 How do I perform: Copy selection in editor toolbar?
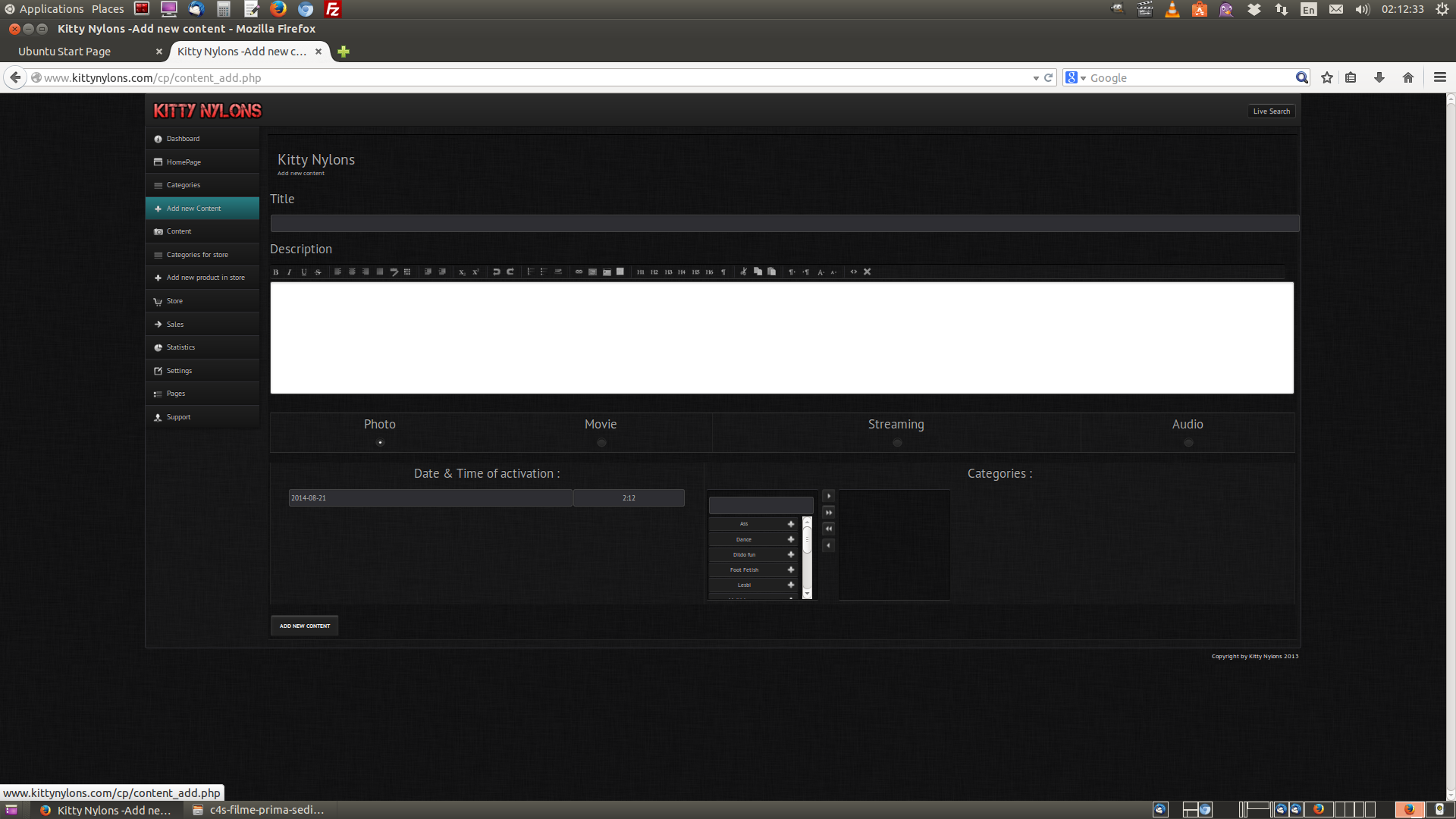point(758,272)
